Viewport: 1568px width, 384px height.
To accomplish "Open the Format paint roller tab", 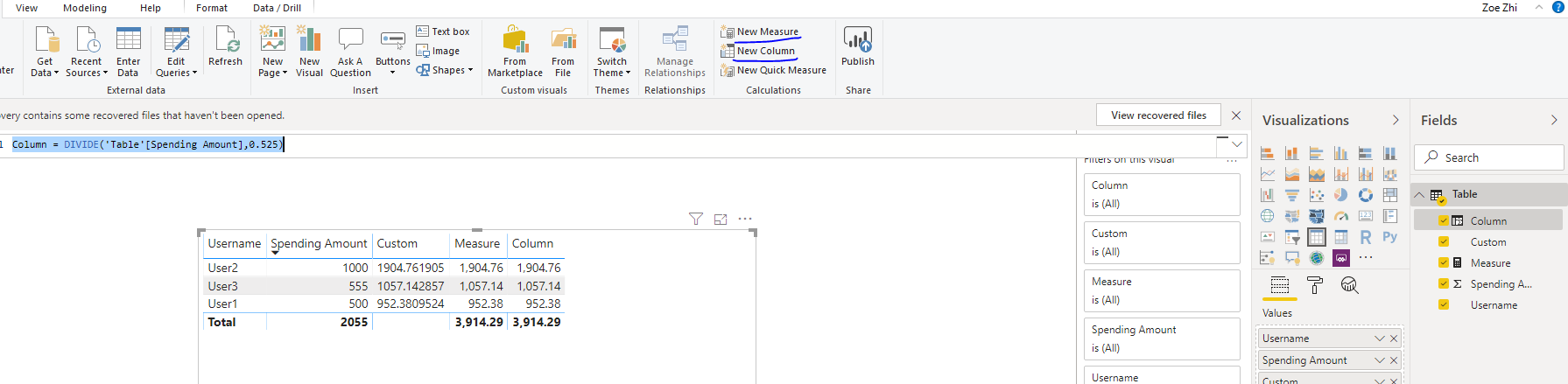I will click(x=1314, y=285).
